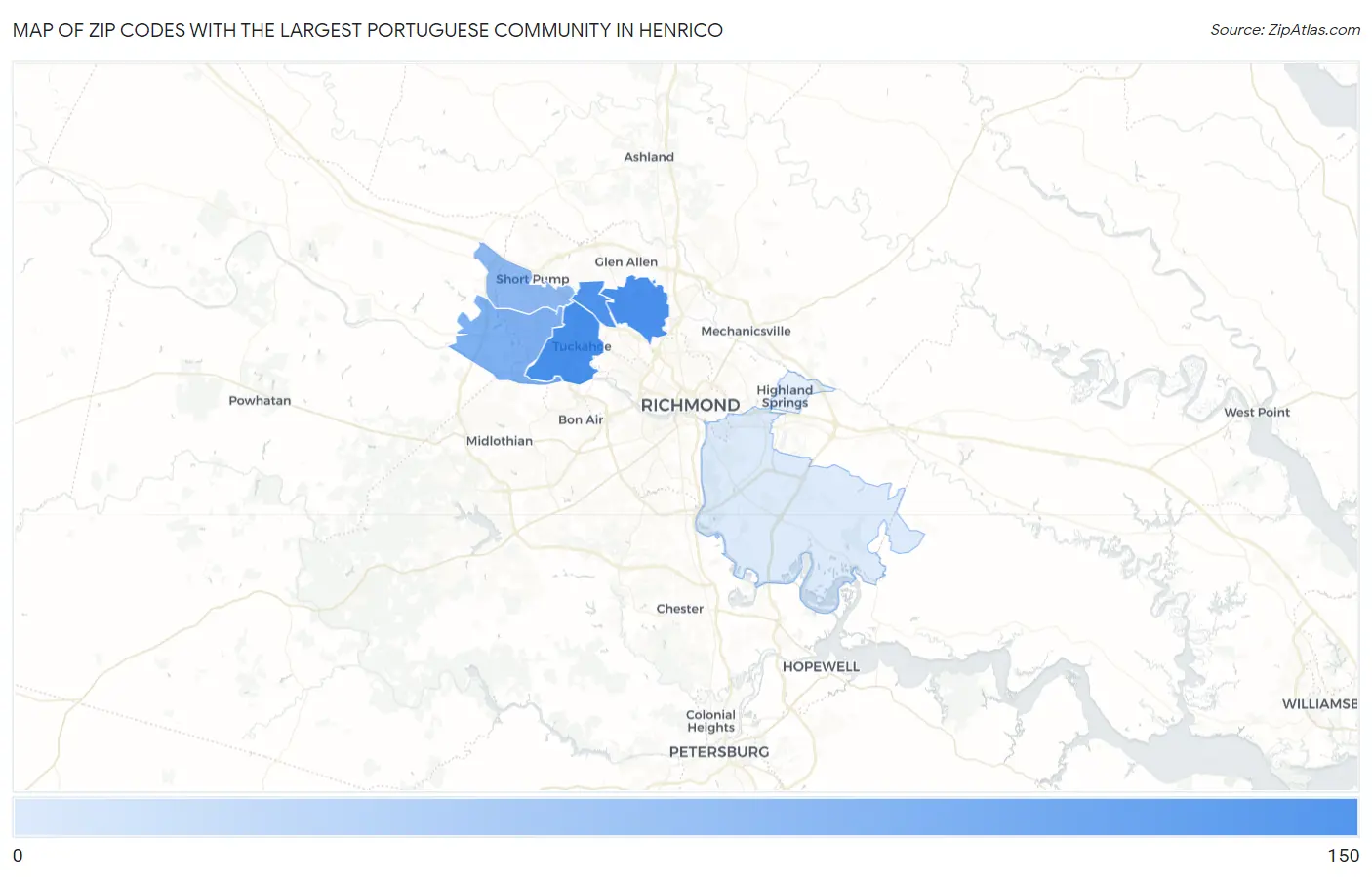Click the HOPEWELL map label
Viewport: 1372px width, 877px height.
pos(821,667)
